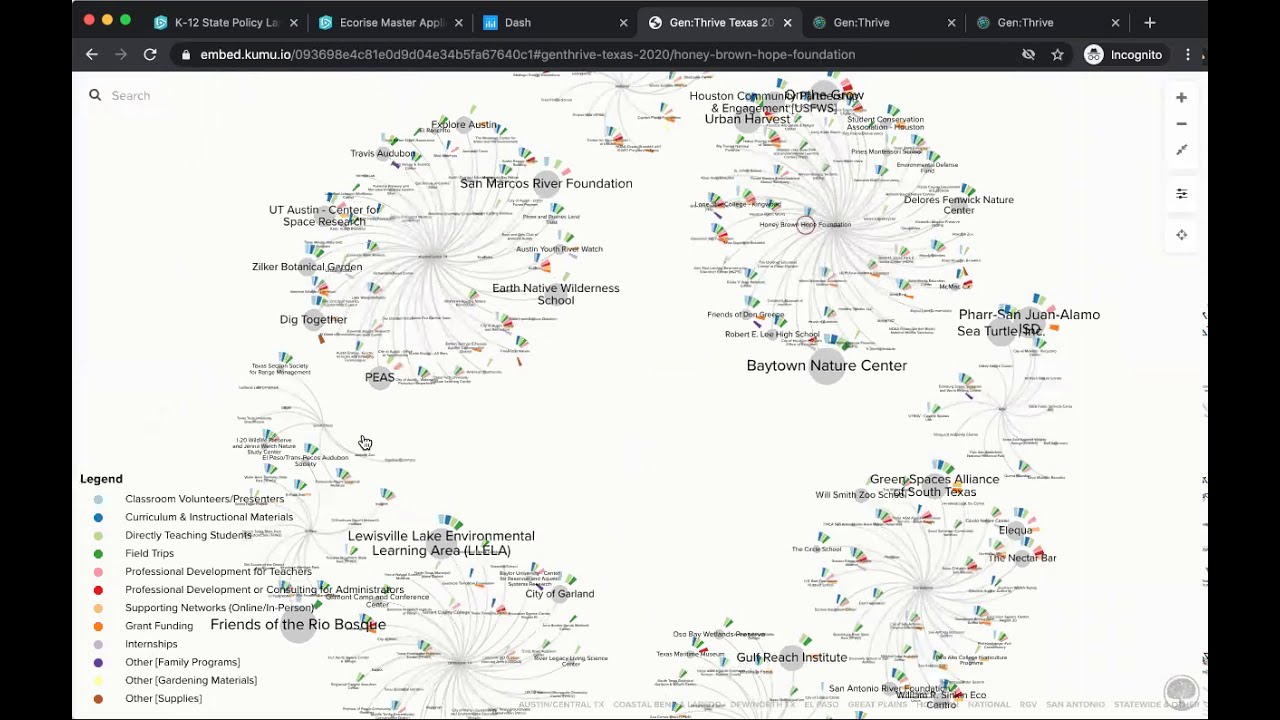Screen dimensions: 1280x720
Task: Switch to the Dash tab
Action: [x=554, y=22]
